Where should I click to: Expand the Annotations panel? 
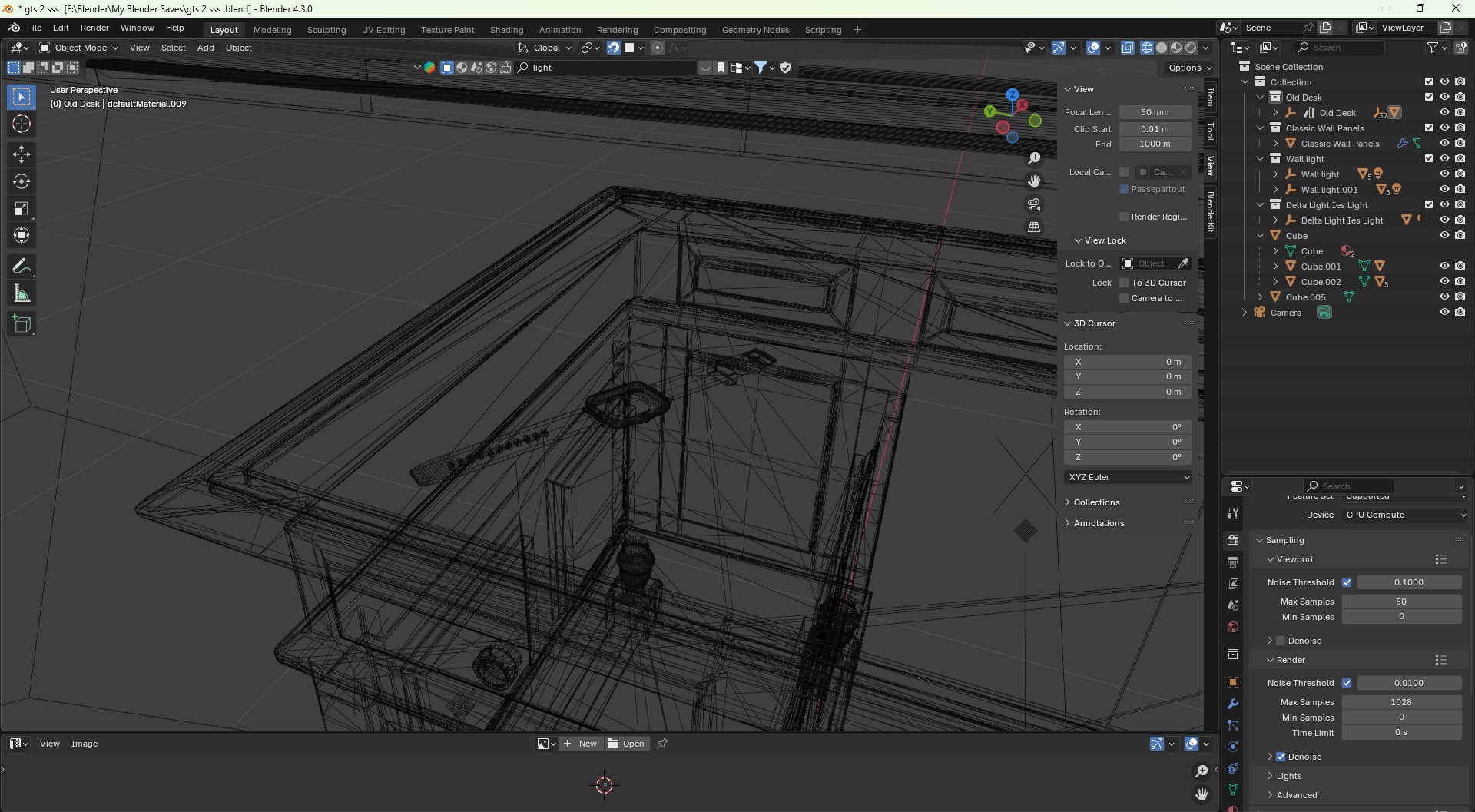pyautogui.click(x=1099, y=523)
